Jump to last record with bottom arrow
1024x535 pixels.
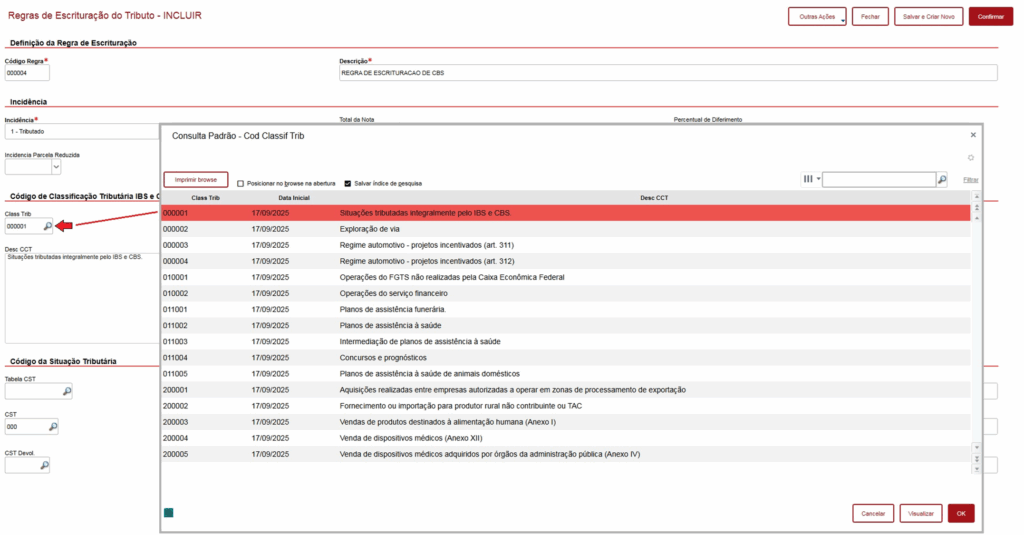976,469
